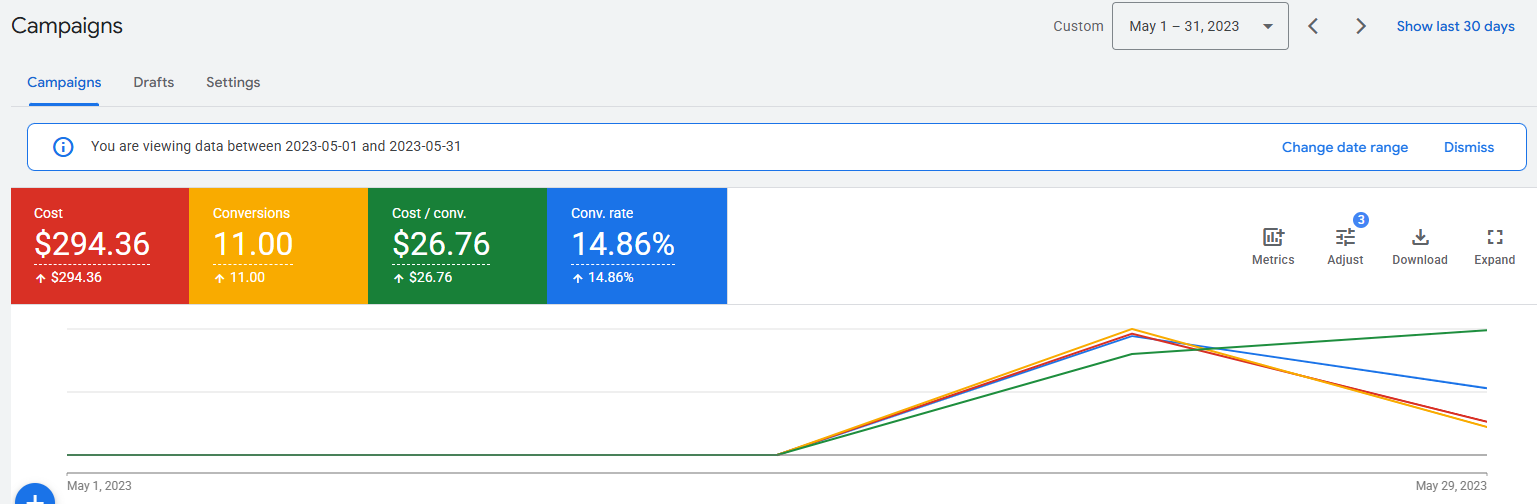Click the large 14.86% conversion rate value
Screen dimensions: 1537x504
tap(623, 244)
